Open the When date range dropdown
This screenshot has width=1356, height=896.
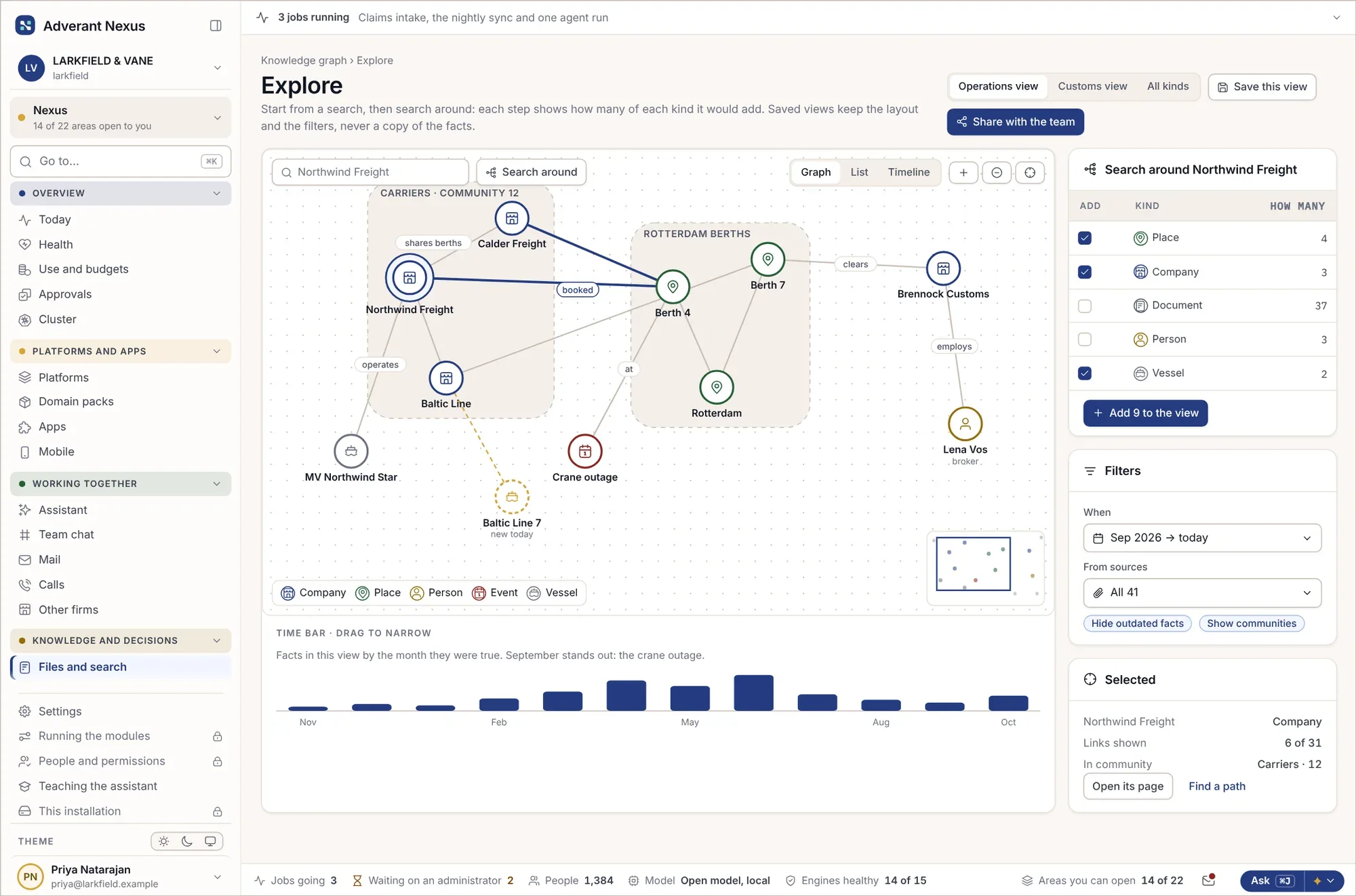pyautogui.click(x=1202, y=538)
